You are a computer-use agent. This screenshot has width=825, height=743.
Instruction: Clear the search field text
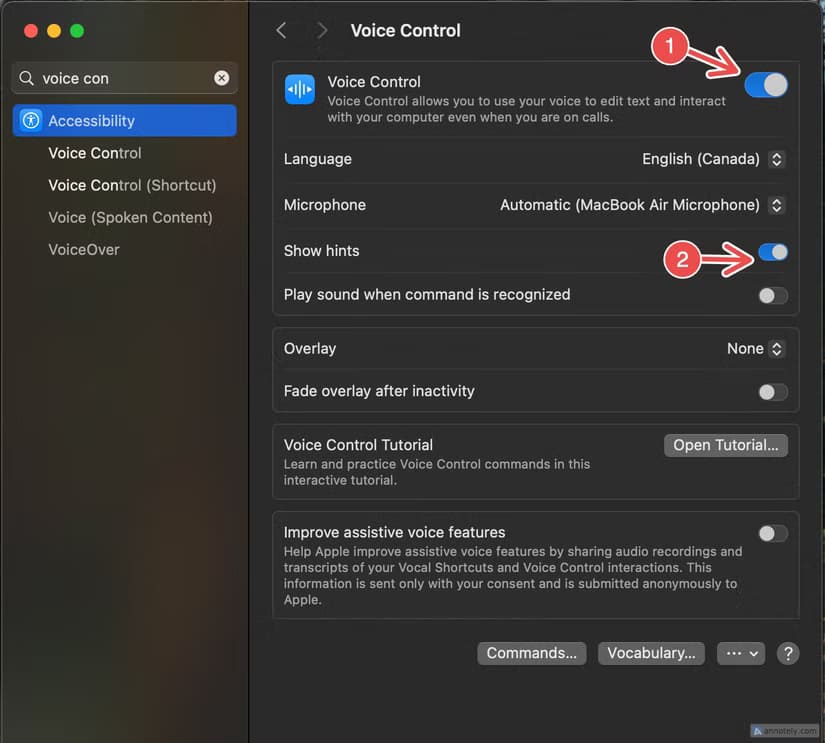[222, 78]
